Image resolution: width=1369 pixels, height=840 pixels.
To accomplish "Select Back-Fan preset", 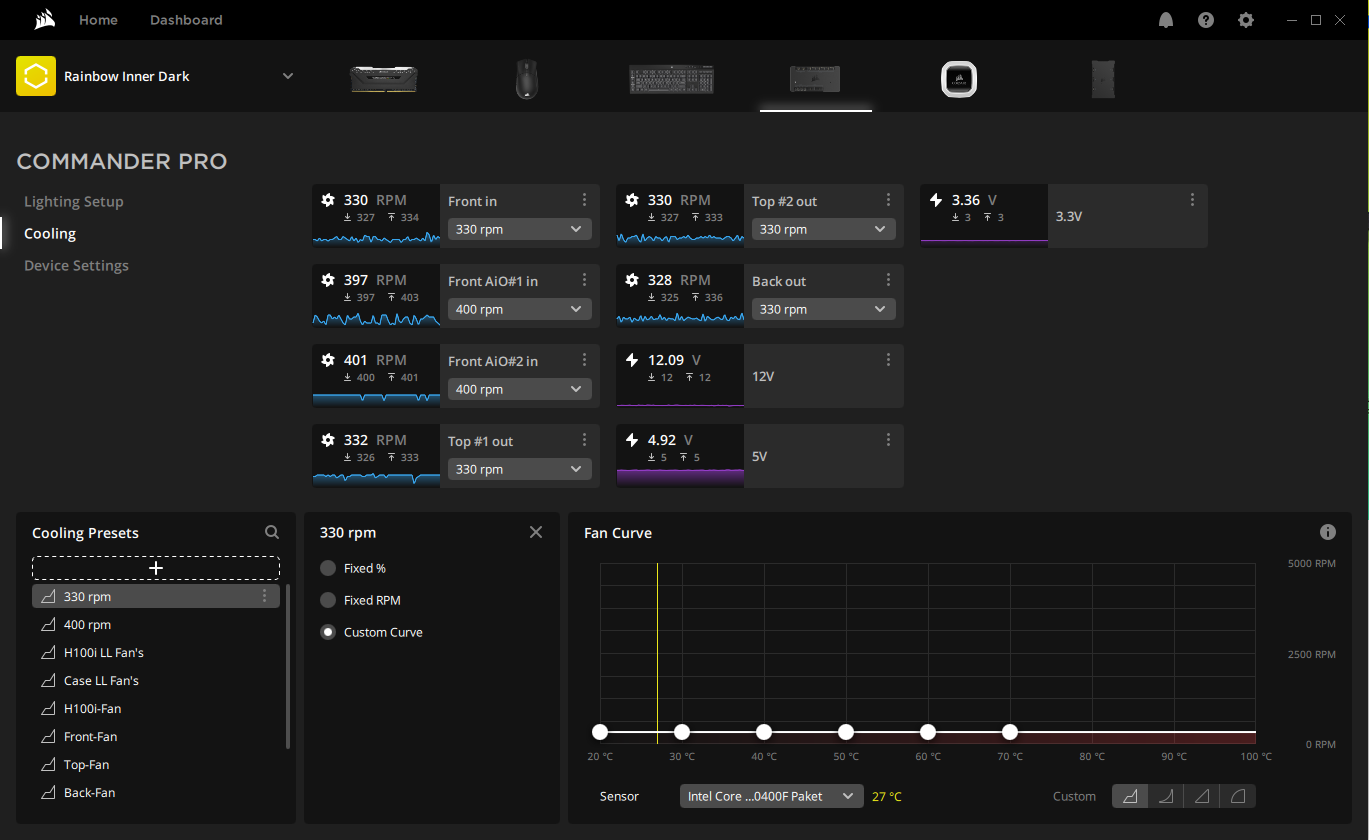I will pyautogui.click(x=156, y=792).
